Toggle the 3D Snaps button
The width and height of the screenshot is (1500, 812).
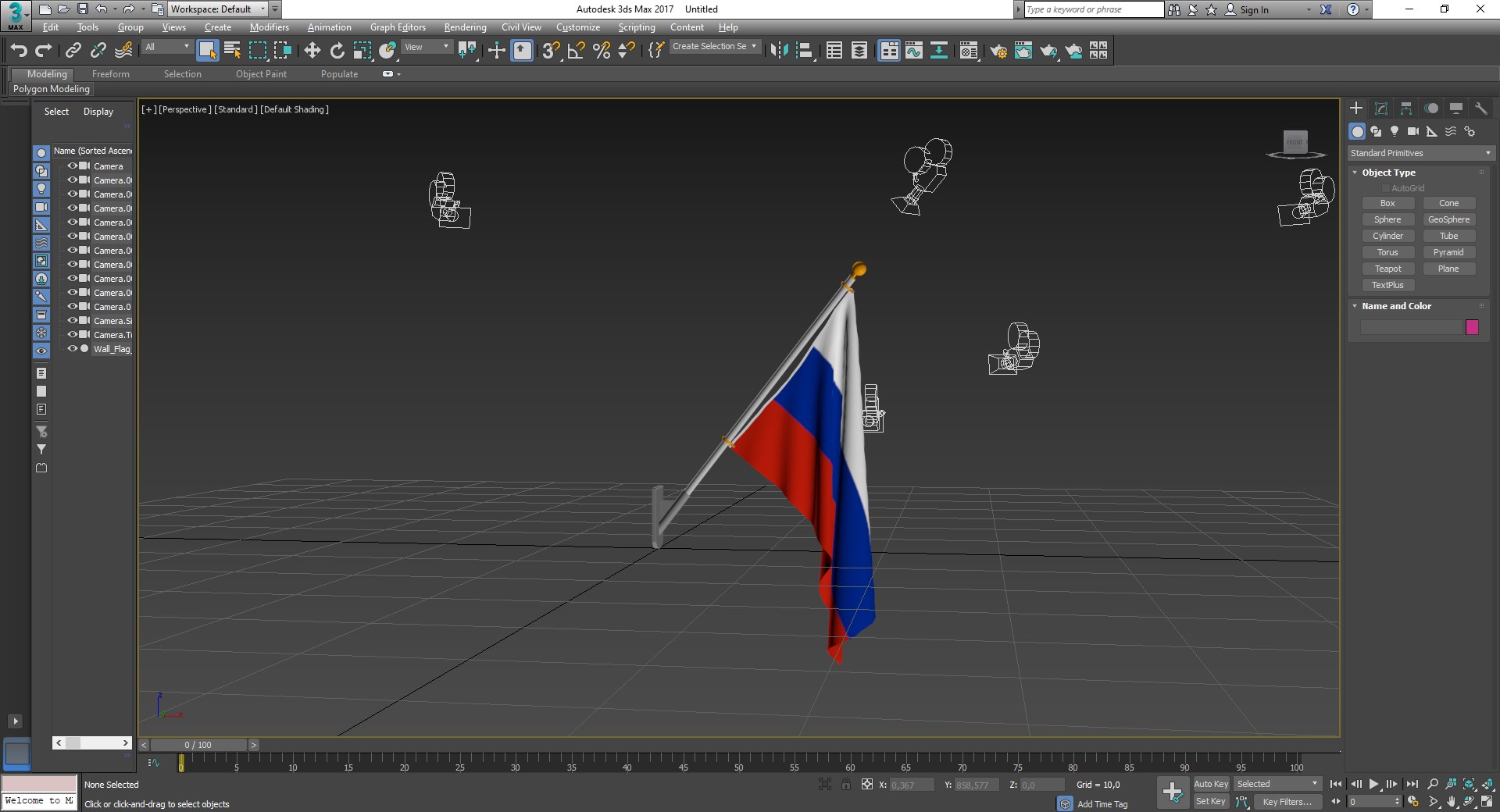pos(551,51)
